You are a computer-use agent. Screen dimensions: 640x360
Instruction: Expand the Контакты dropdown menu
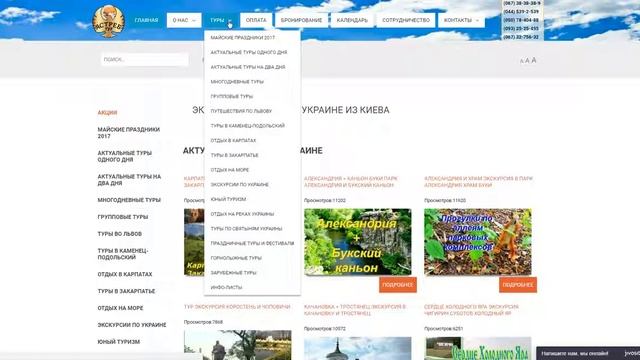(461, 20)
